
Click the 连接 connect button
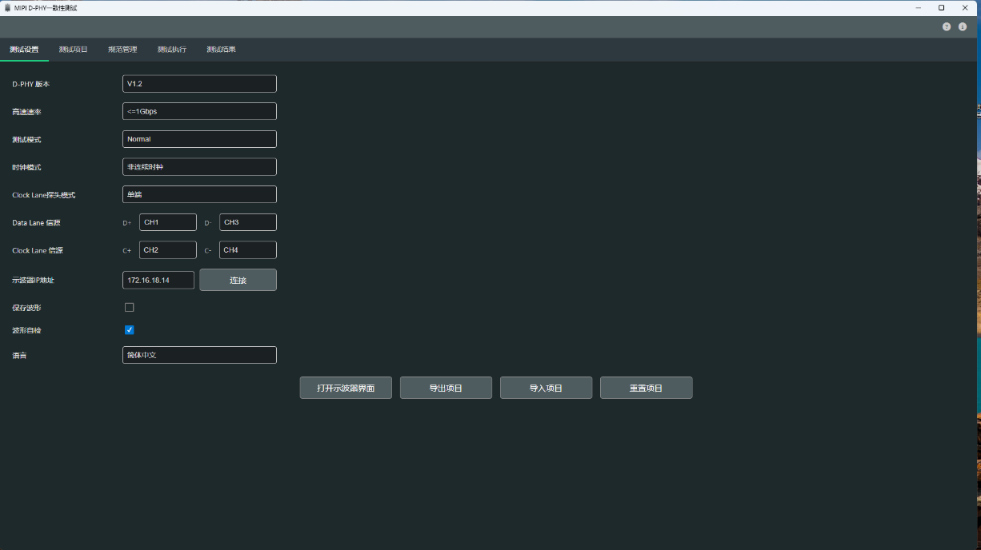click(x=238, y=280)
